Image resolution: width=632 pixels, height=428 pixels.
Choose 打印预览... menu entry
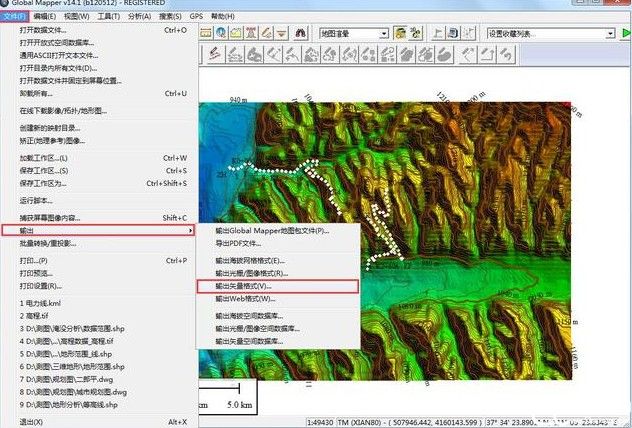coord(99,273)
